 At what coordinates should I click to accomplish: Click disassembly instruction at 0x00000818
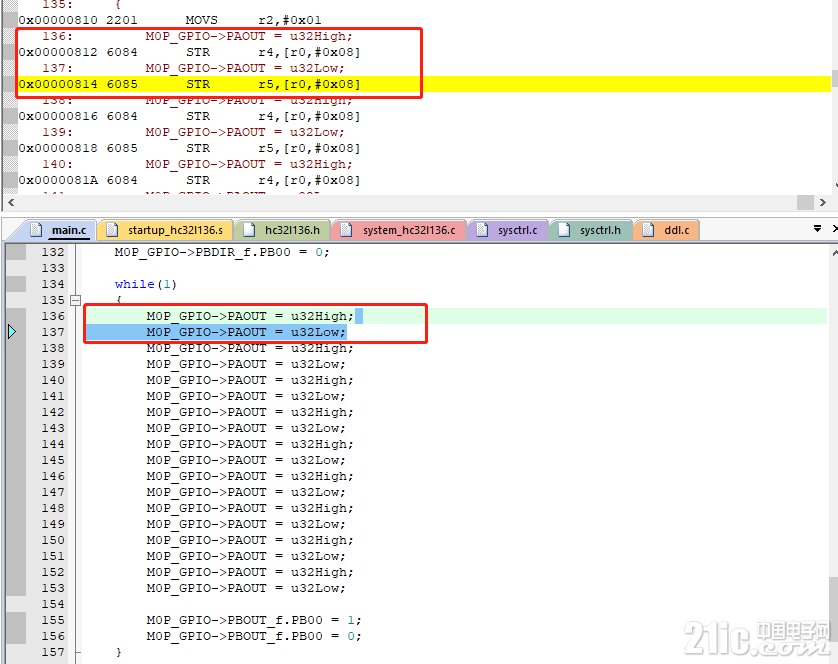(x=189, y=148)
